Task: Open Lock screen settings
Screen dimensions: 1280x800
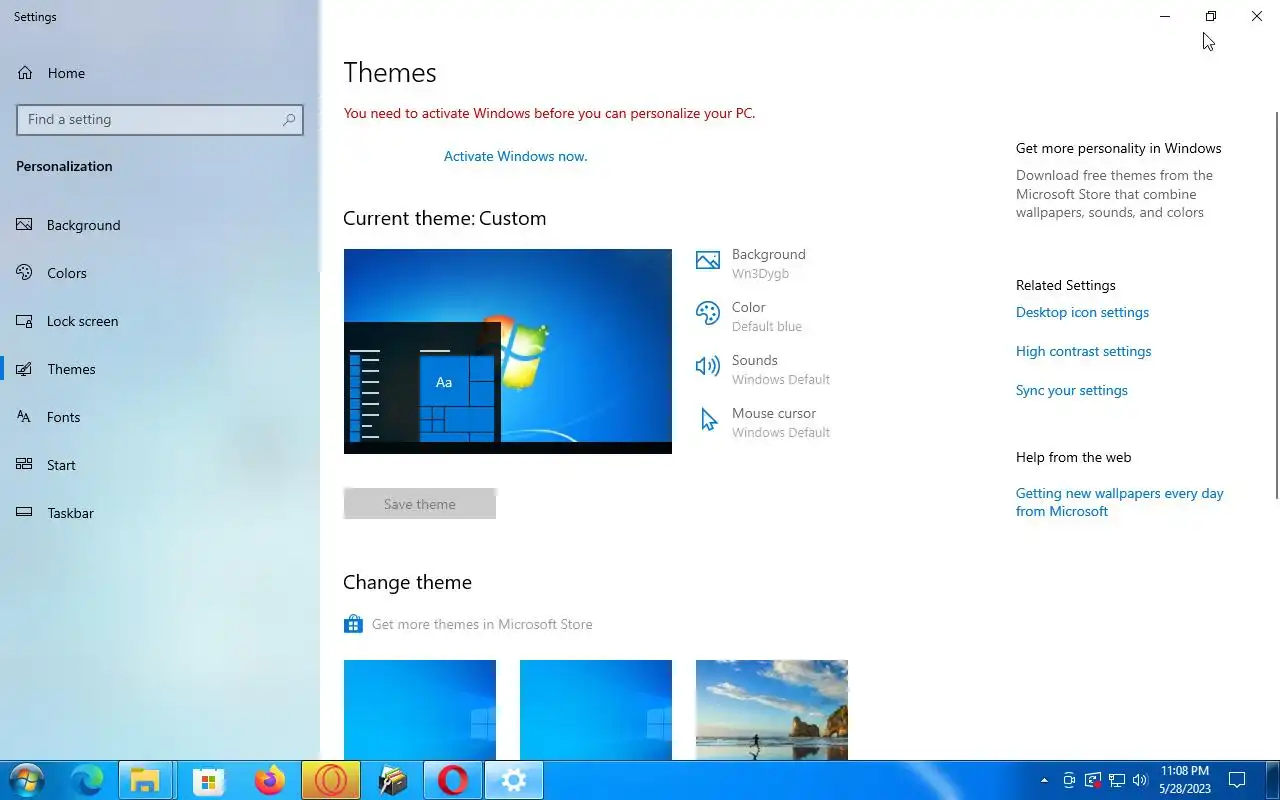Action: [x=160, y=321]
